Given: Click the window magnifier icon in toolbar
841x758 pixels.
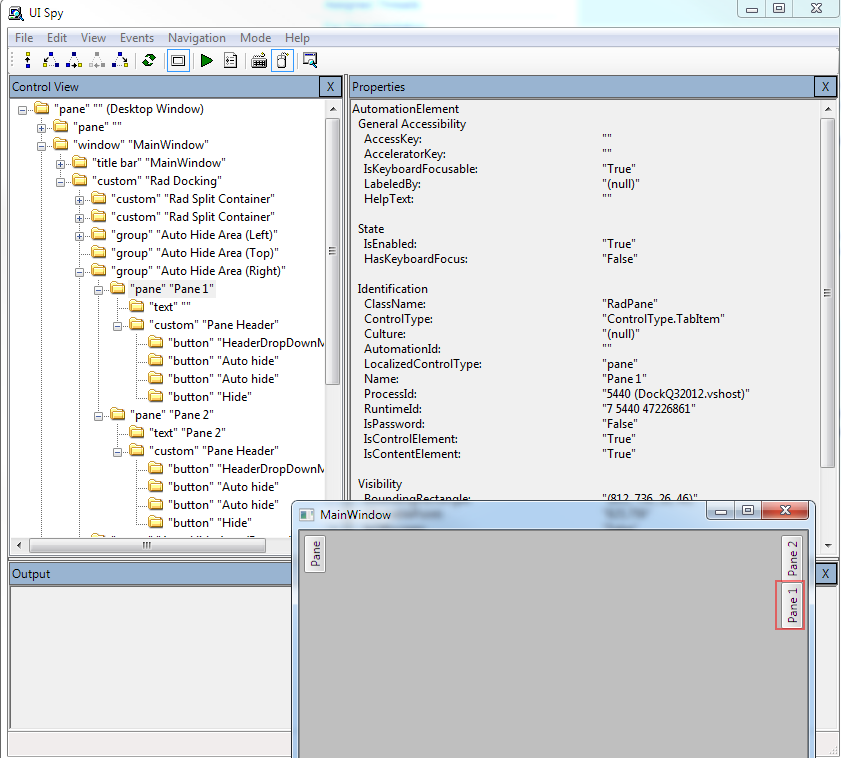Looking at the screenshot, I should tap(310, 61).
